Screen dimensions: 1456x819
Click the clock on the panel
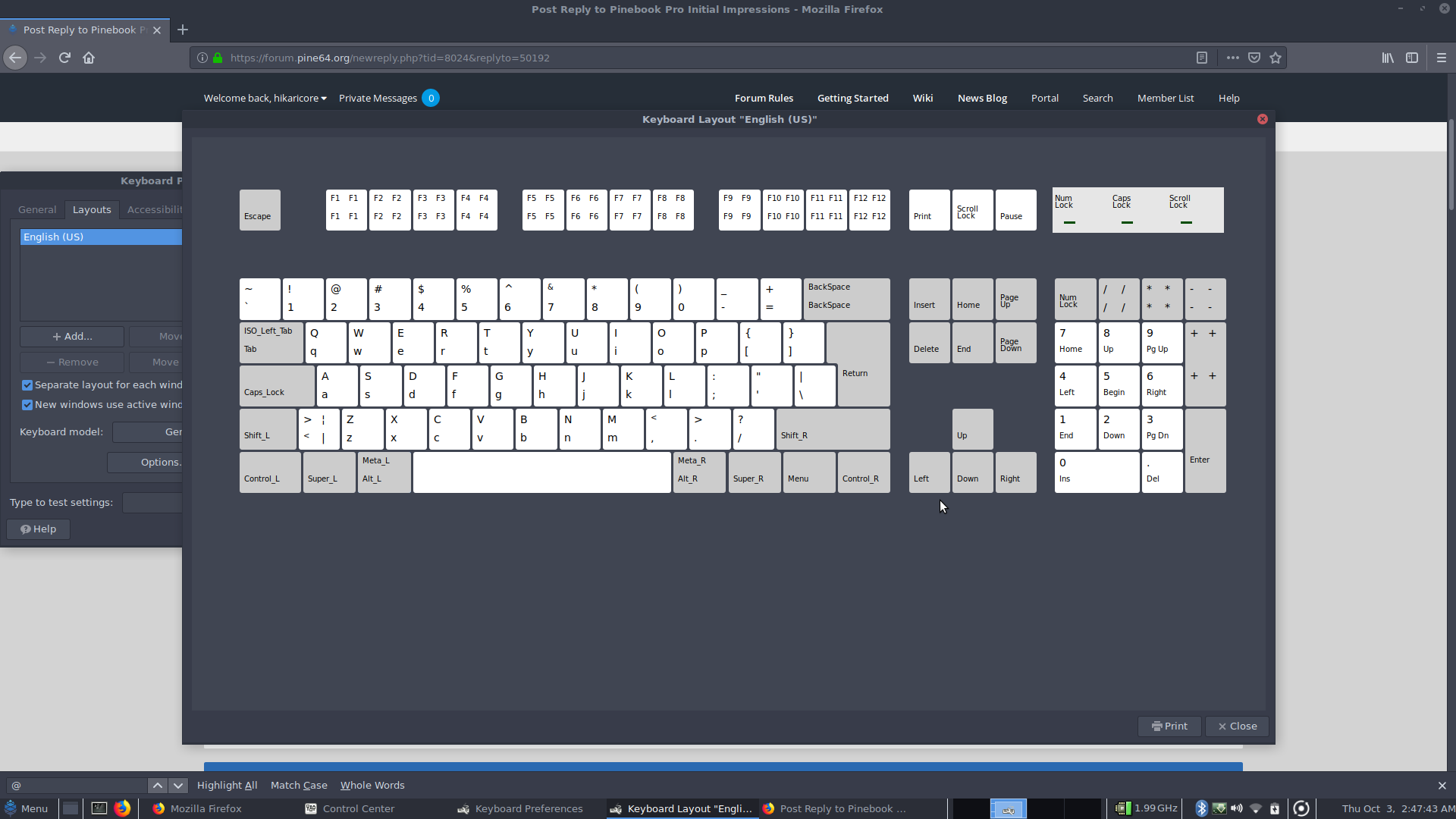(1398, 808)
